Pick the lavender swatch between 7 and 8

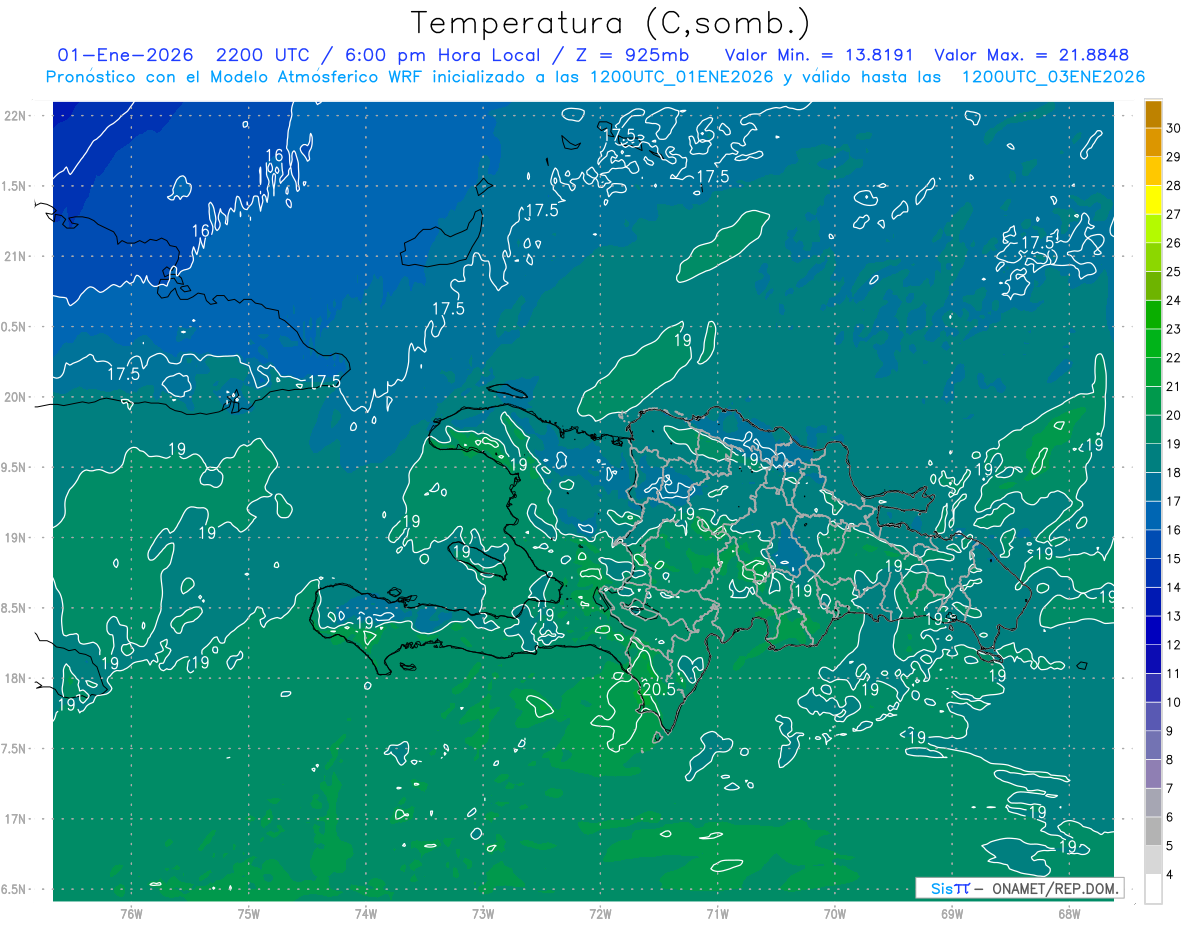pos(1153,775)
